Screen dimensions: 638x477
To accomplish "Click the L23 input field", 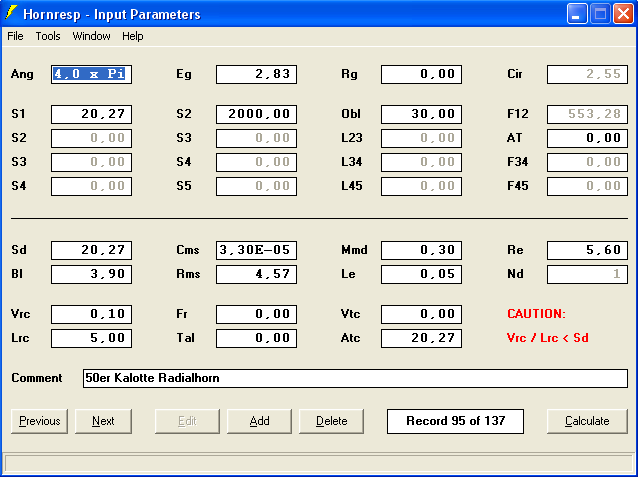I will 422,138.
